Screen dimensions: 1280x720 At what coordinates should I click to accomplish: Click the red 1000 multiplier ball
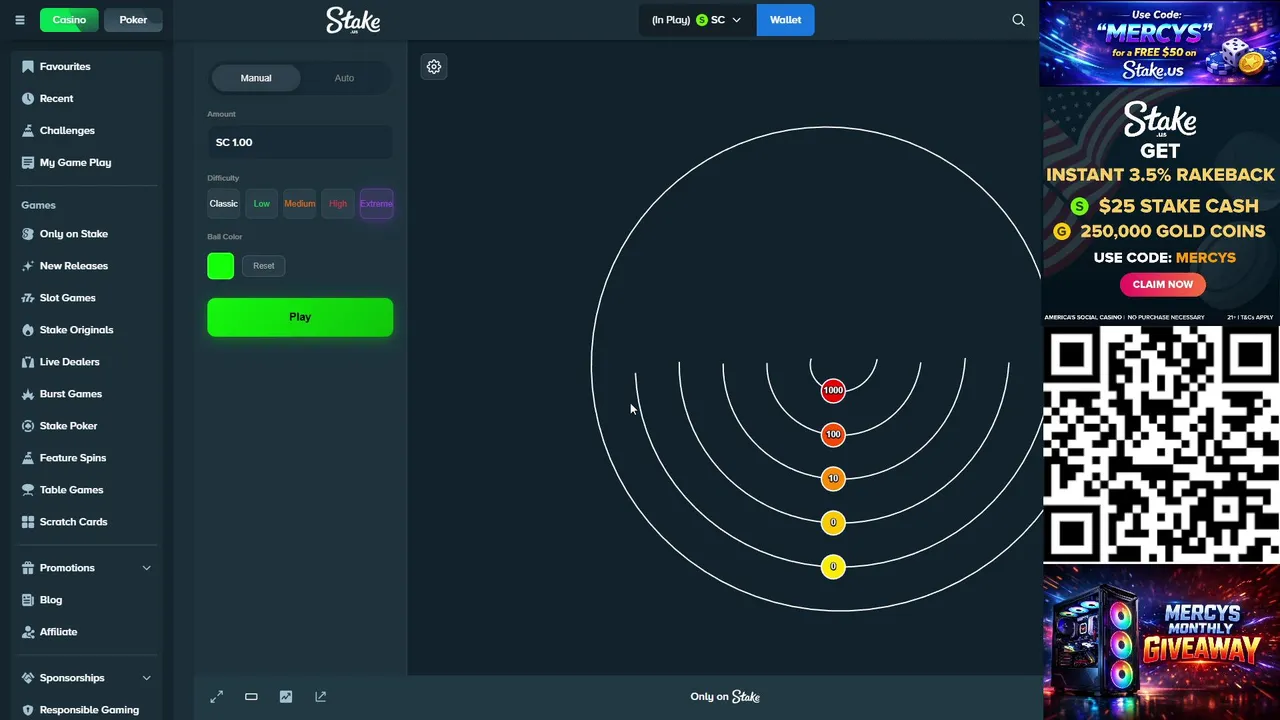tap(833, 390)
